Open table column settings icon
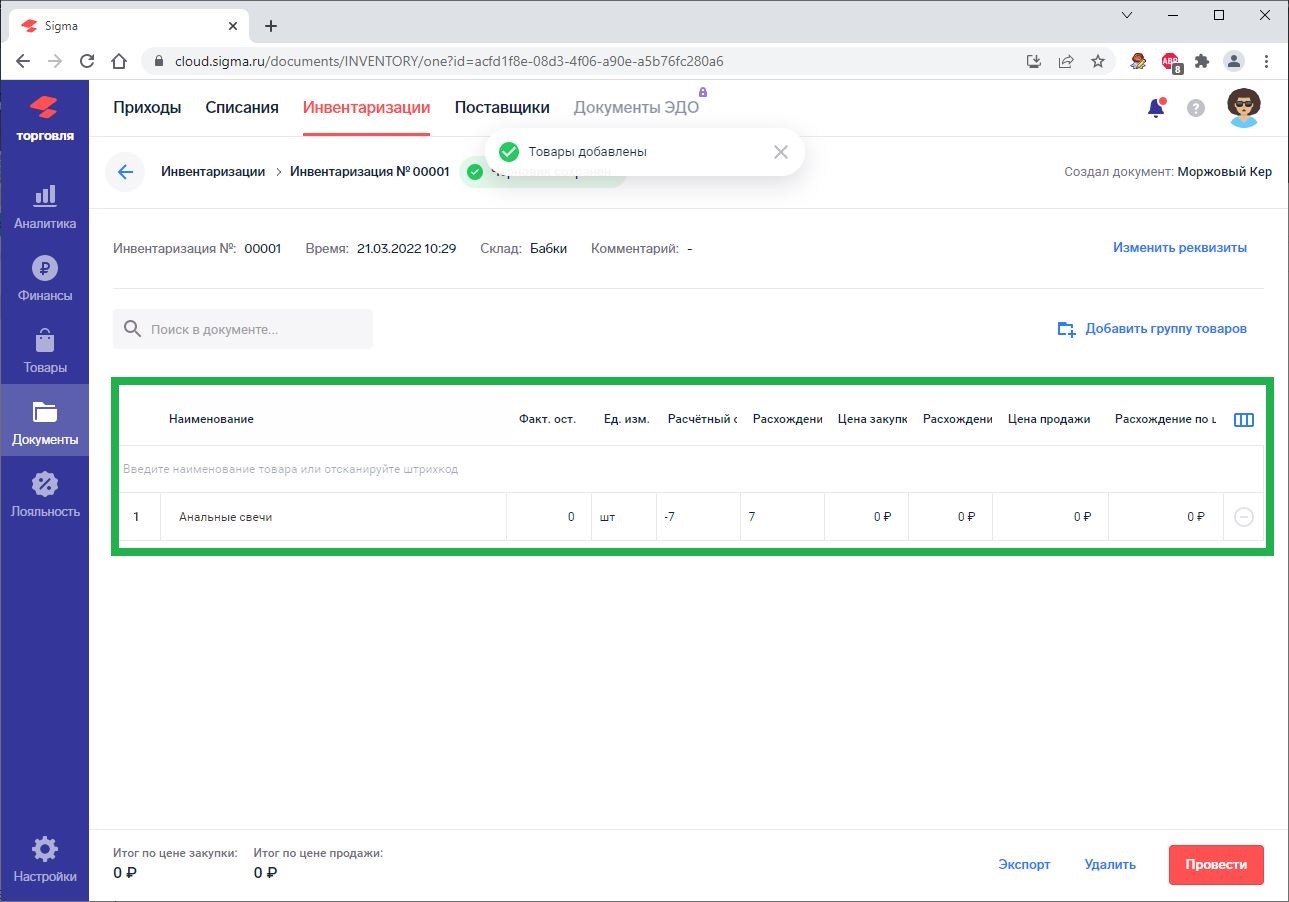 click(x=1243, y=420)
